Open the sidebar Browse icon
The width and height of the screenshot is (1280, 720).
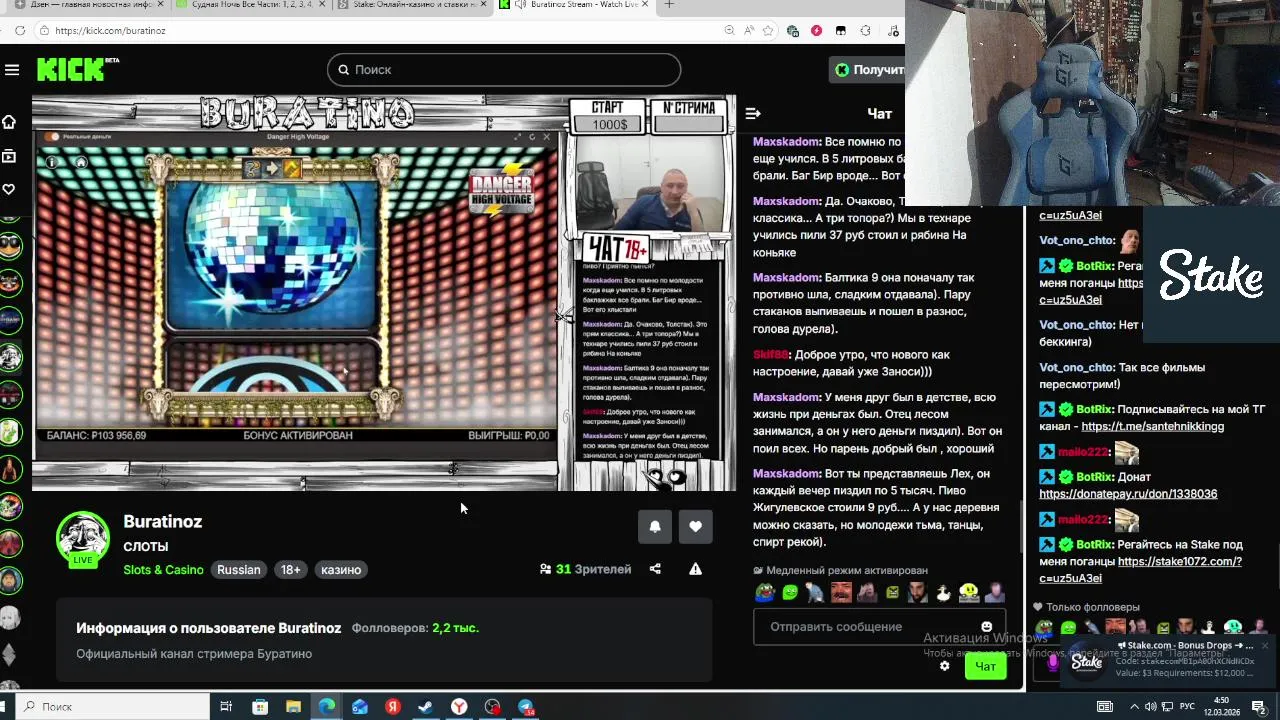pyautogui.click(x=9, y=156)
